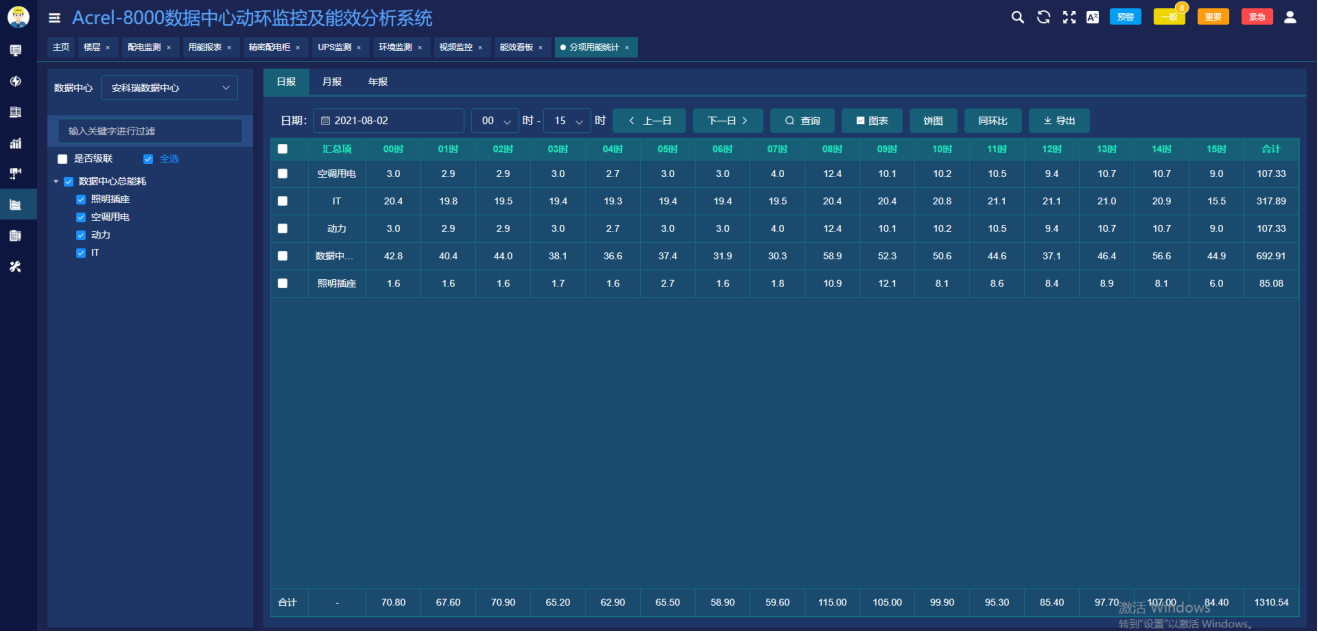Close the 楼层 tab
The width and height of the screenshot is (1318, 632).
coord(108,48)
